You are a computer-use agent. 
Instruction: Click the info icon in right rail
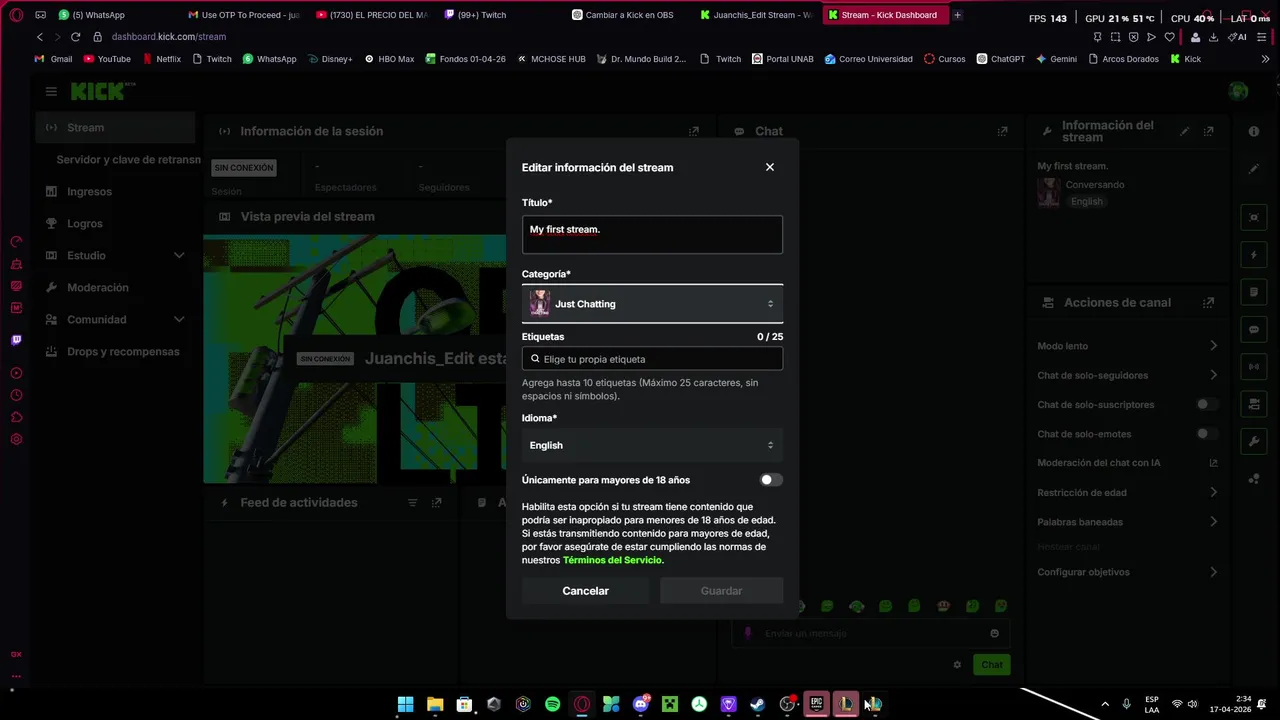[x=1254, y=131]
